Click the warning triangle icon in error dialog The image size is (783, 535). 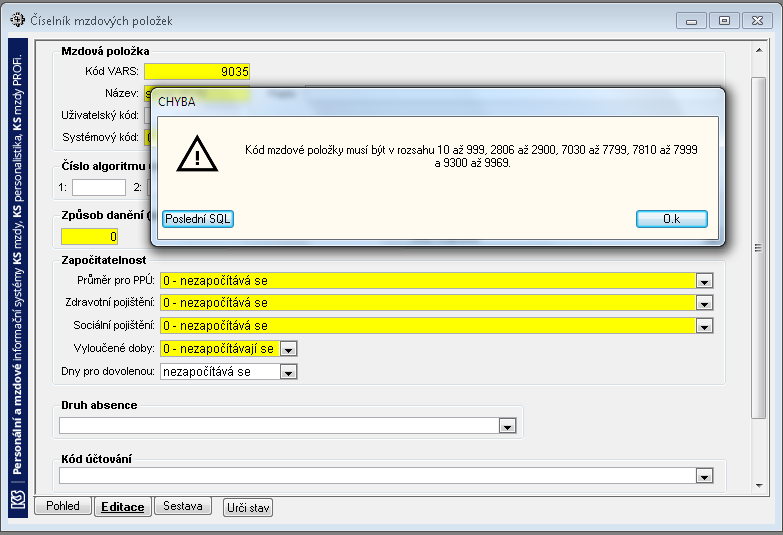[x=197, y=153]
